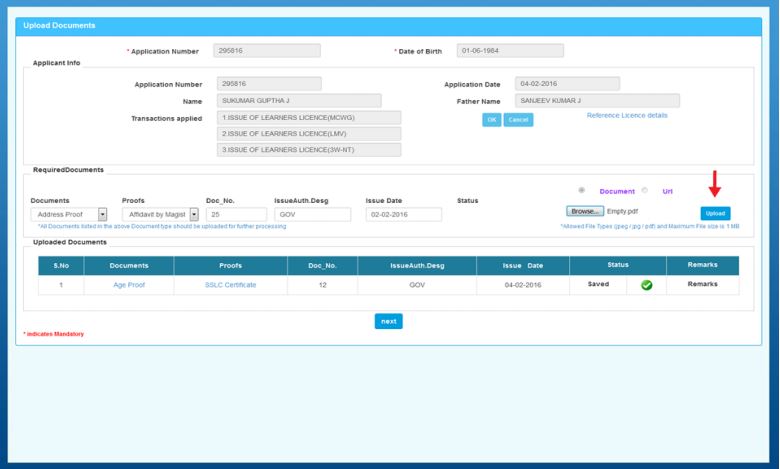Image resolution: width=780 pixels, height=469 pixels.
Task: Select the Document radio button
Action: point(582,190)
